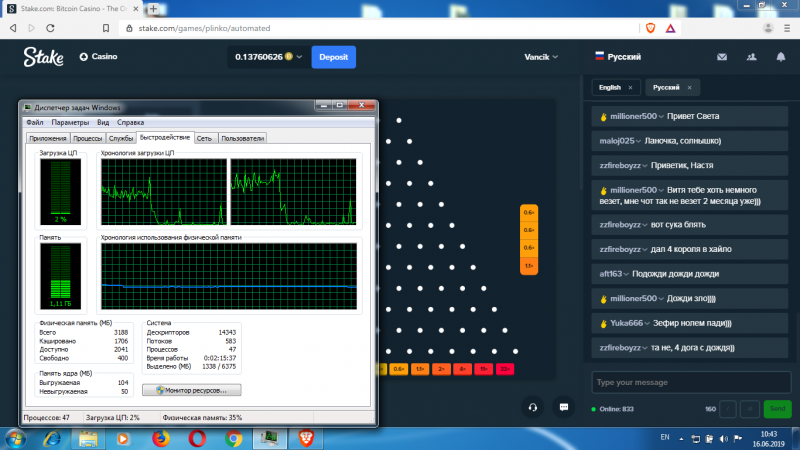
Task: Click the Deposit button
Action: coord(334,57)
